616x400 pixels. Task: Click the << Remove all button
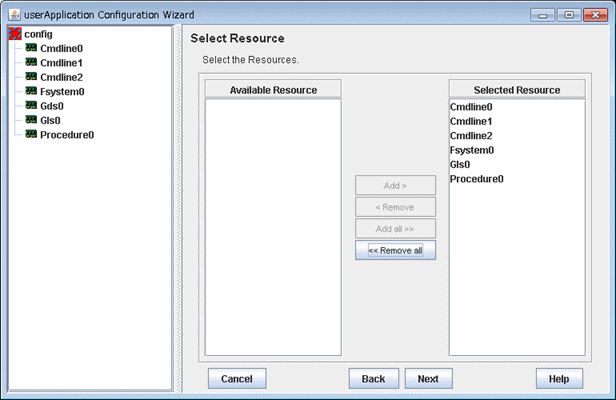point(395,250)
